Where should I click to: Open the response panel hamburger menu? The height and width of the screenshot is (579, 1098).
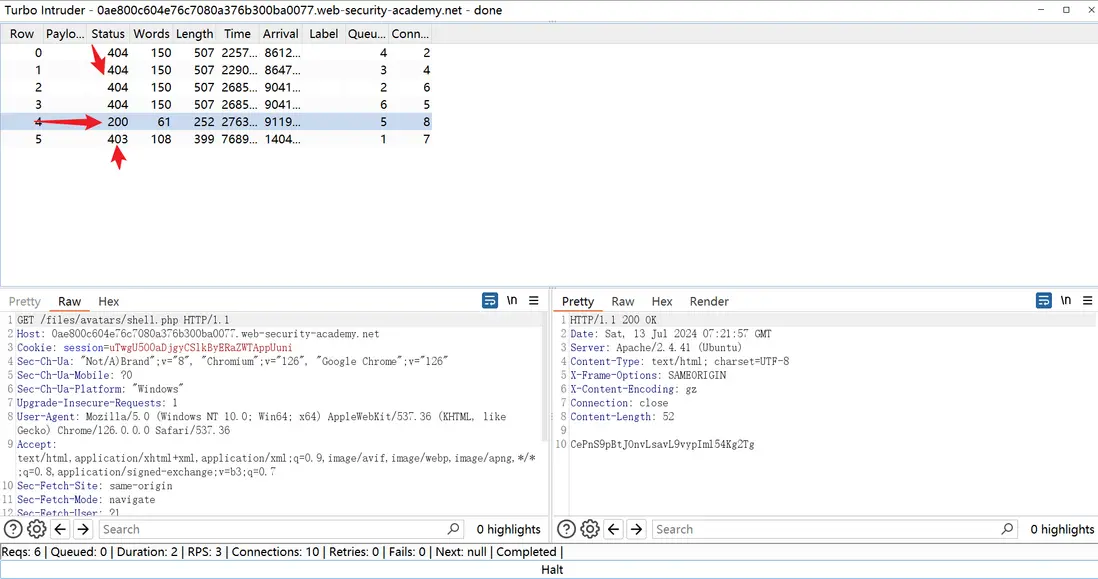[1087, 301]
